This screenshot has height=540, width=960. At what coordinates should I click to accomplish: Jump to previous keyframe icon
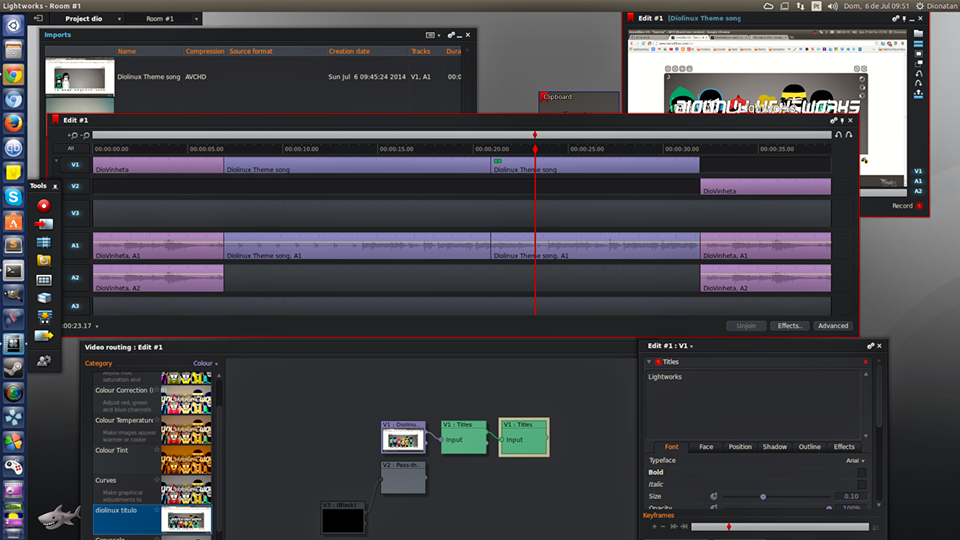[x=674, y=527]
